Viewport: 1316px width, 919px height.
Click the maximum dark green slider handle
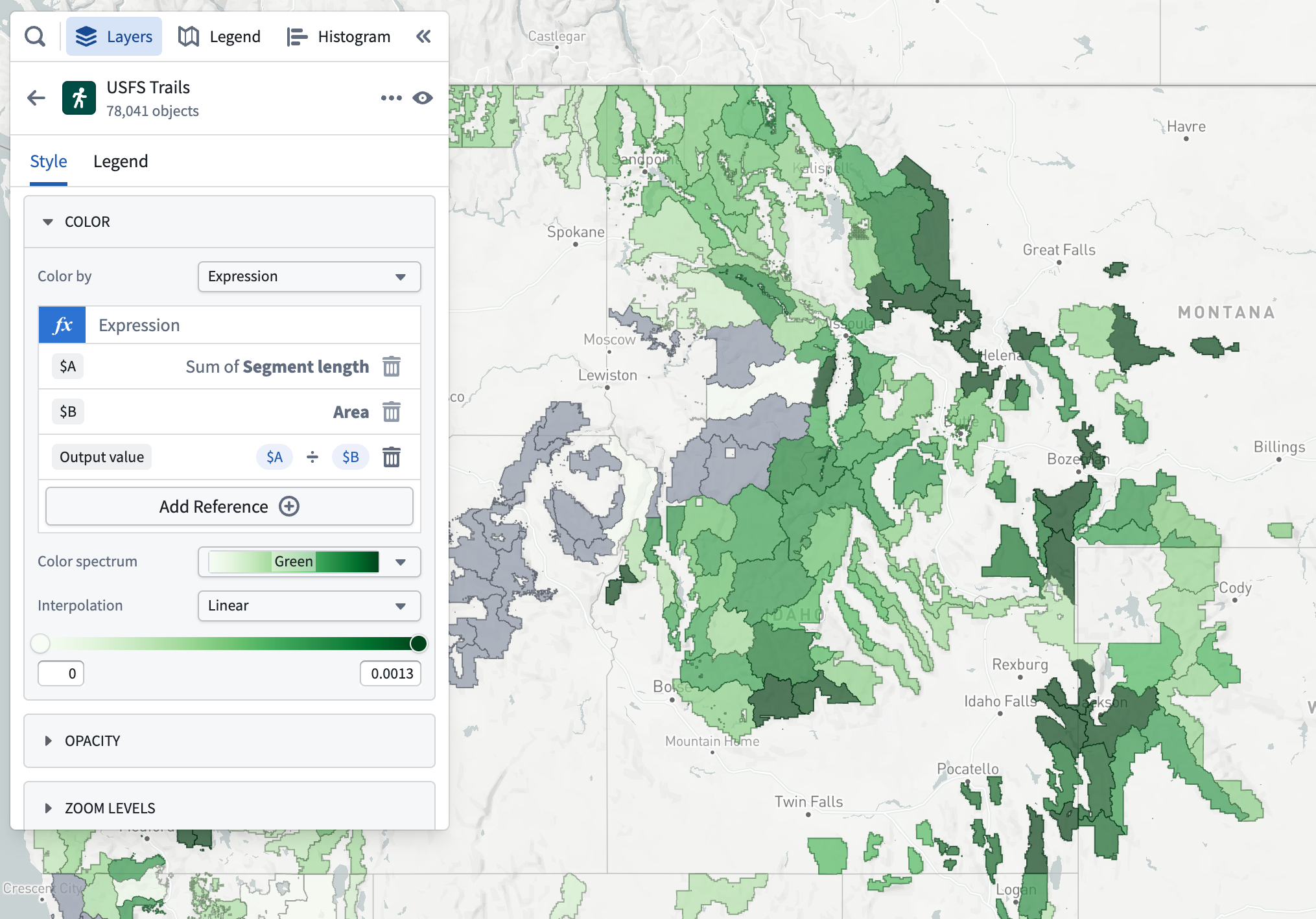[419, 644]
